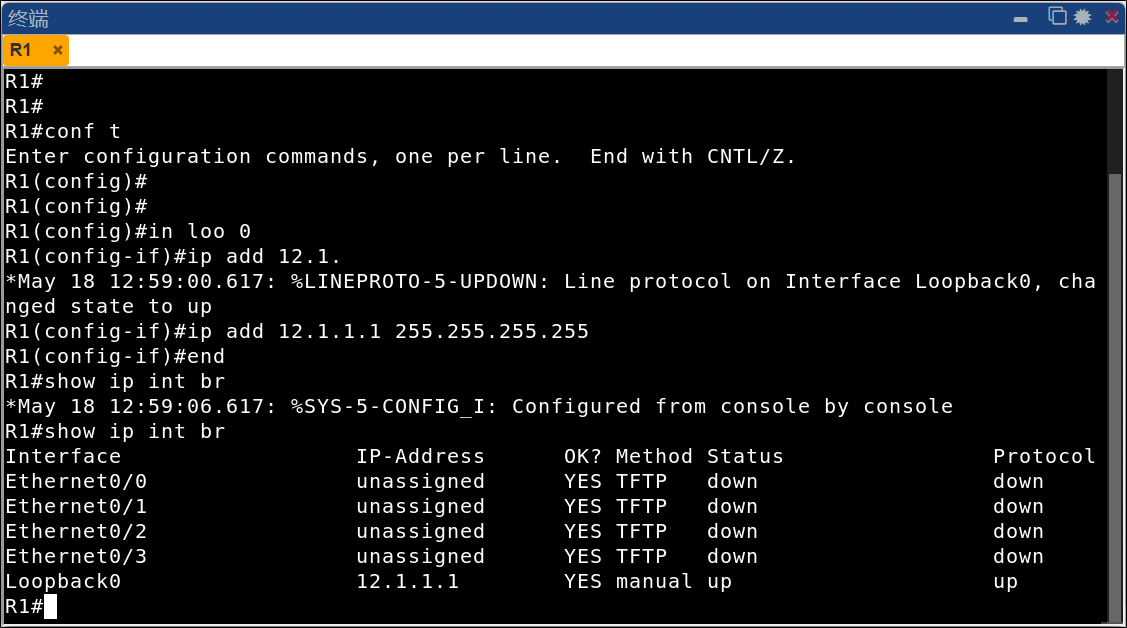Click the 'conf t' command line
This screenshot has width=1127, height=628.
coord(63,131)
